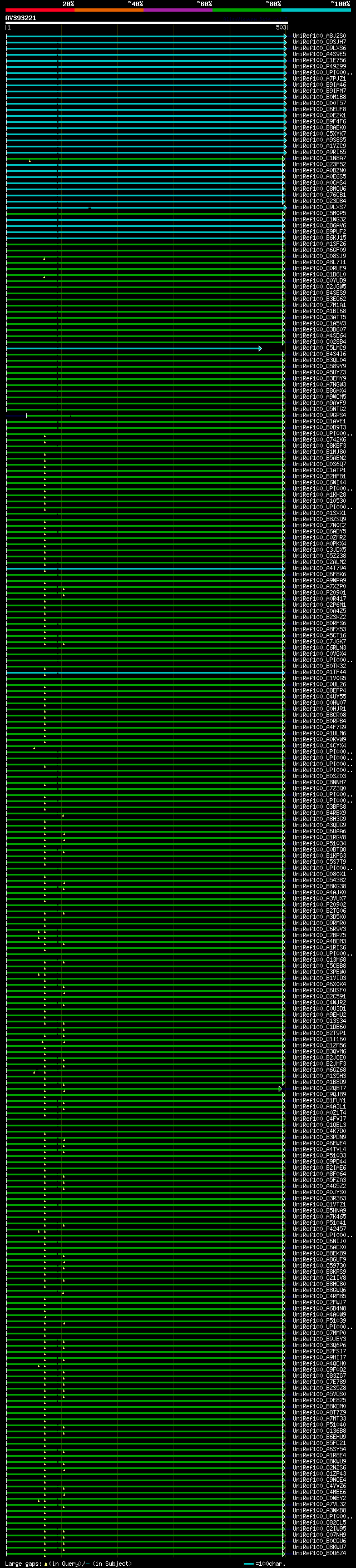Click the UniRef100_B6KJ15 hit label

tap(319, 238)
